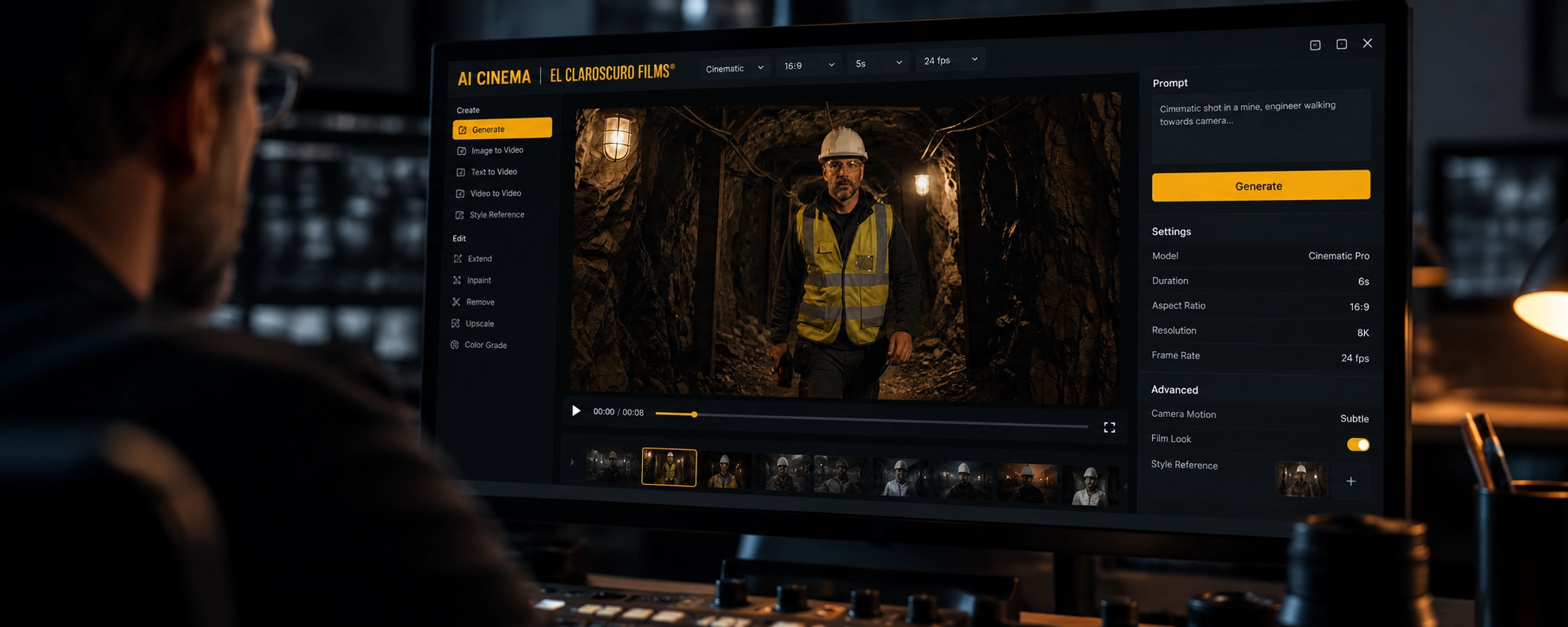Click inside the Prompt text field
The width and height of the screenshot is (1568, 627).
pos(1260,127)
